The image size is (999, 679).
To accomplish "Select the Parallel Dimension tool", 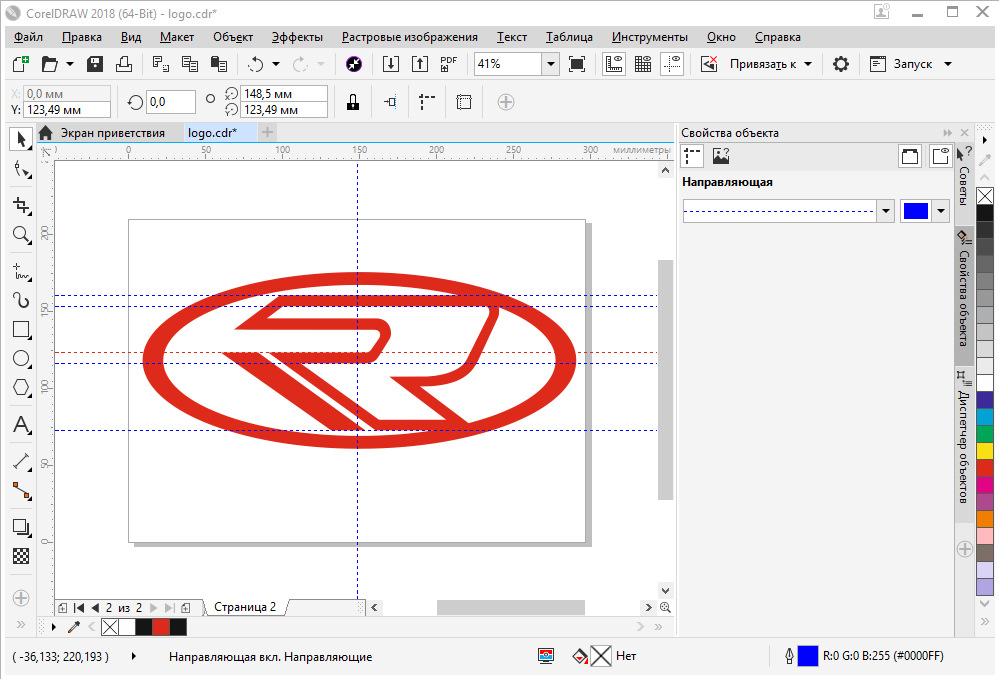I will (22, 461).
